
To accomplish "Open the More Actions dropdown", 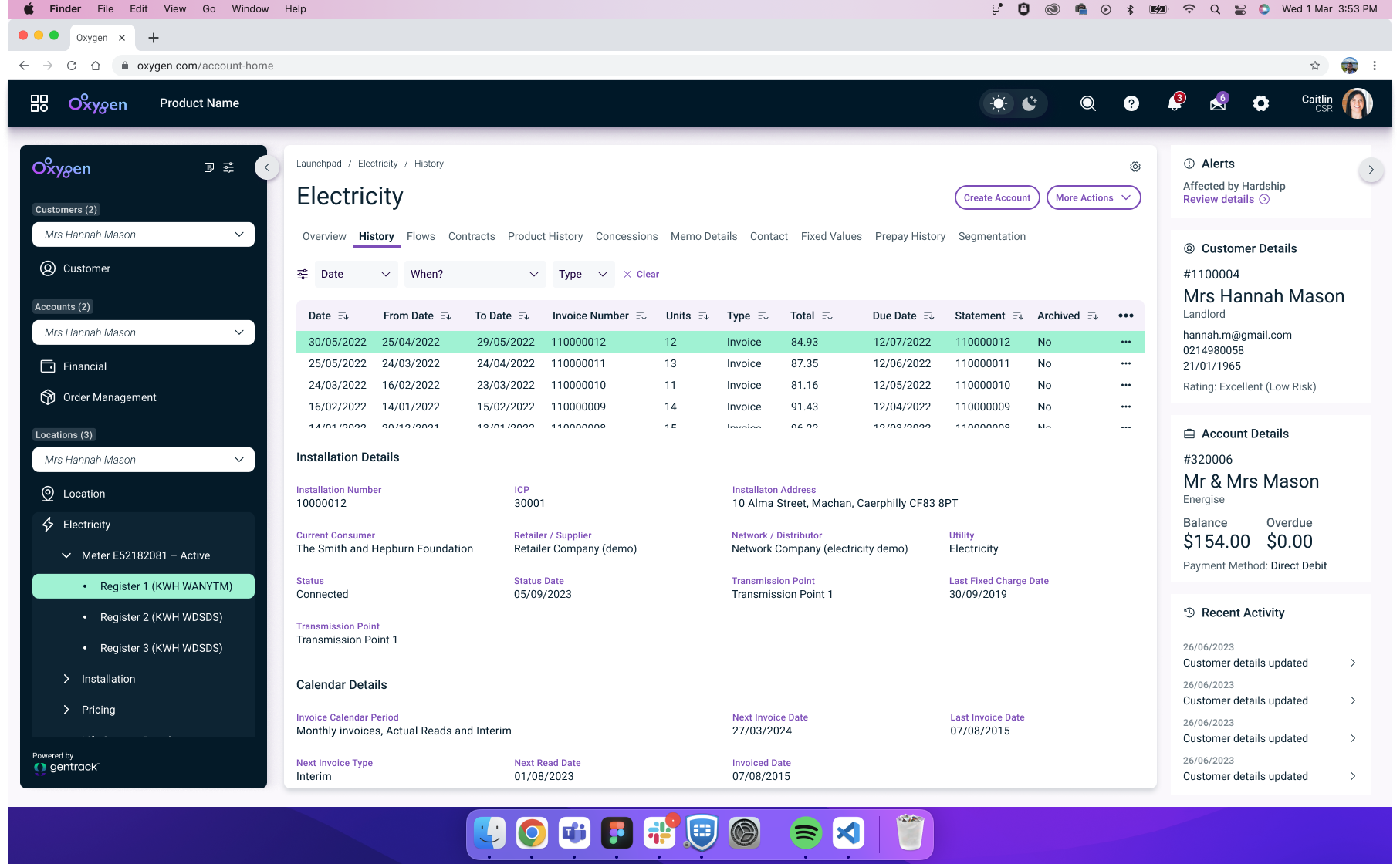I will 1093,198.
